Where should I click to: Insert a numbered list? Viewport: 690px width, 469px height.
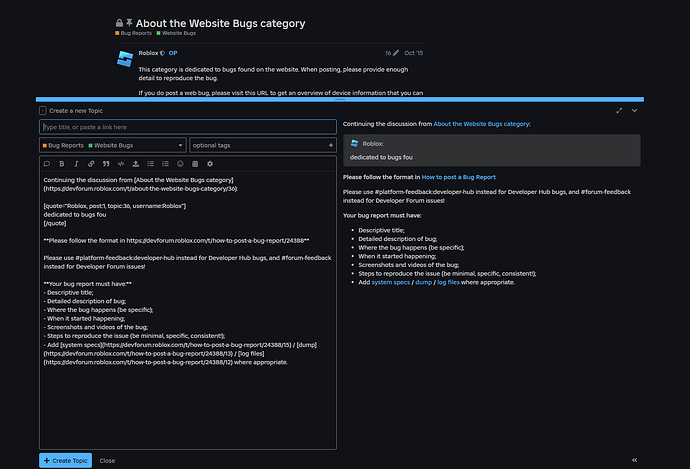[165, 163]
